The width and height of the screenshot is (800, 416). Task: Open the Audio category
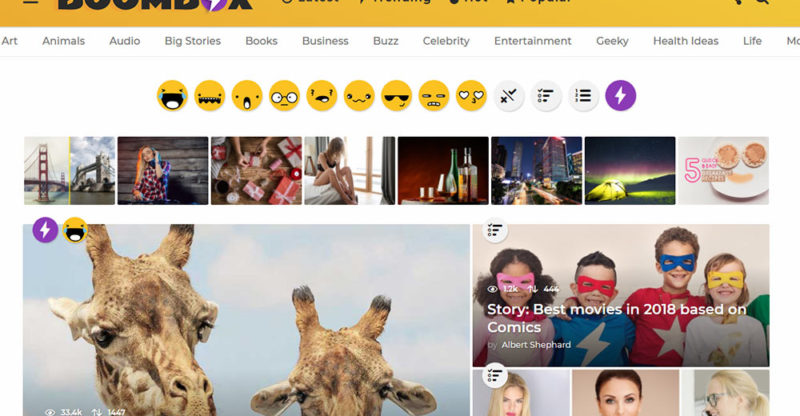(124, 41)
